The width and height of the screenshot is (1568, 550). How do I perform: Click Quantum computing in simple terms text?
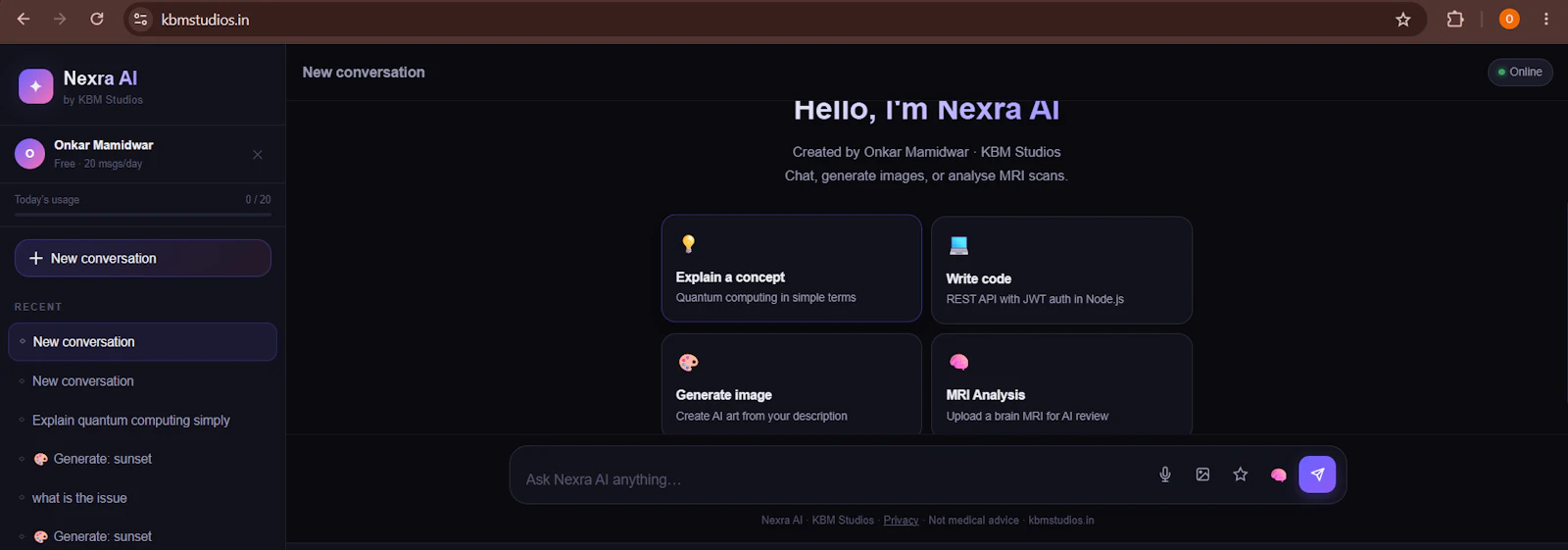click(765, 298)
